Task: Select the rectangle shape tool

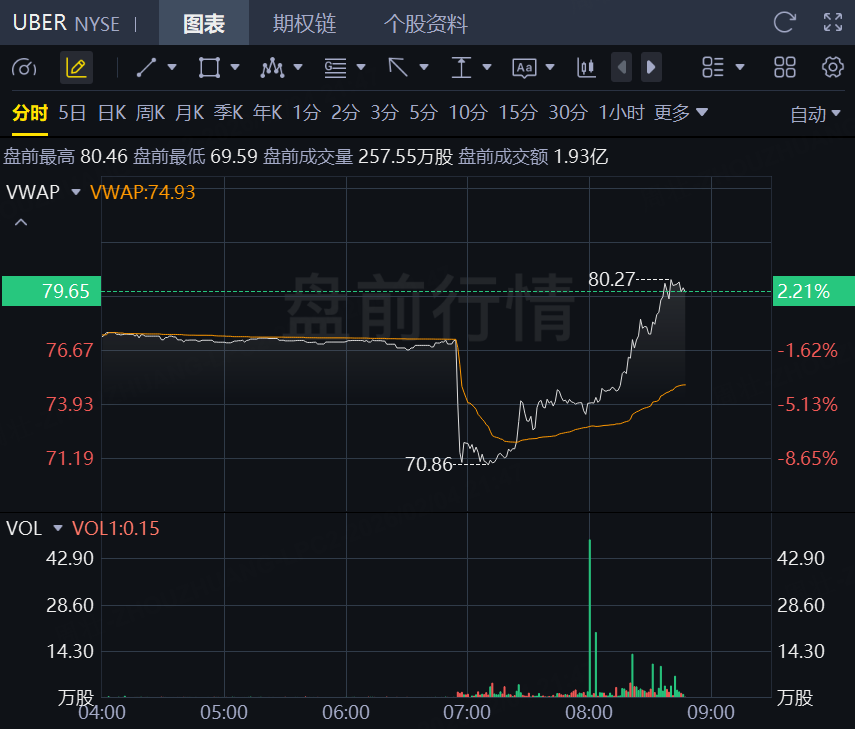Action: pyautogui.click(x=209, y=68)
